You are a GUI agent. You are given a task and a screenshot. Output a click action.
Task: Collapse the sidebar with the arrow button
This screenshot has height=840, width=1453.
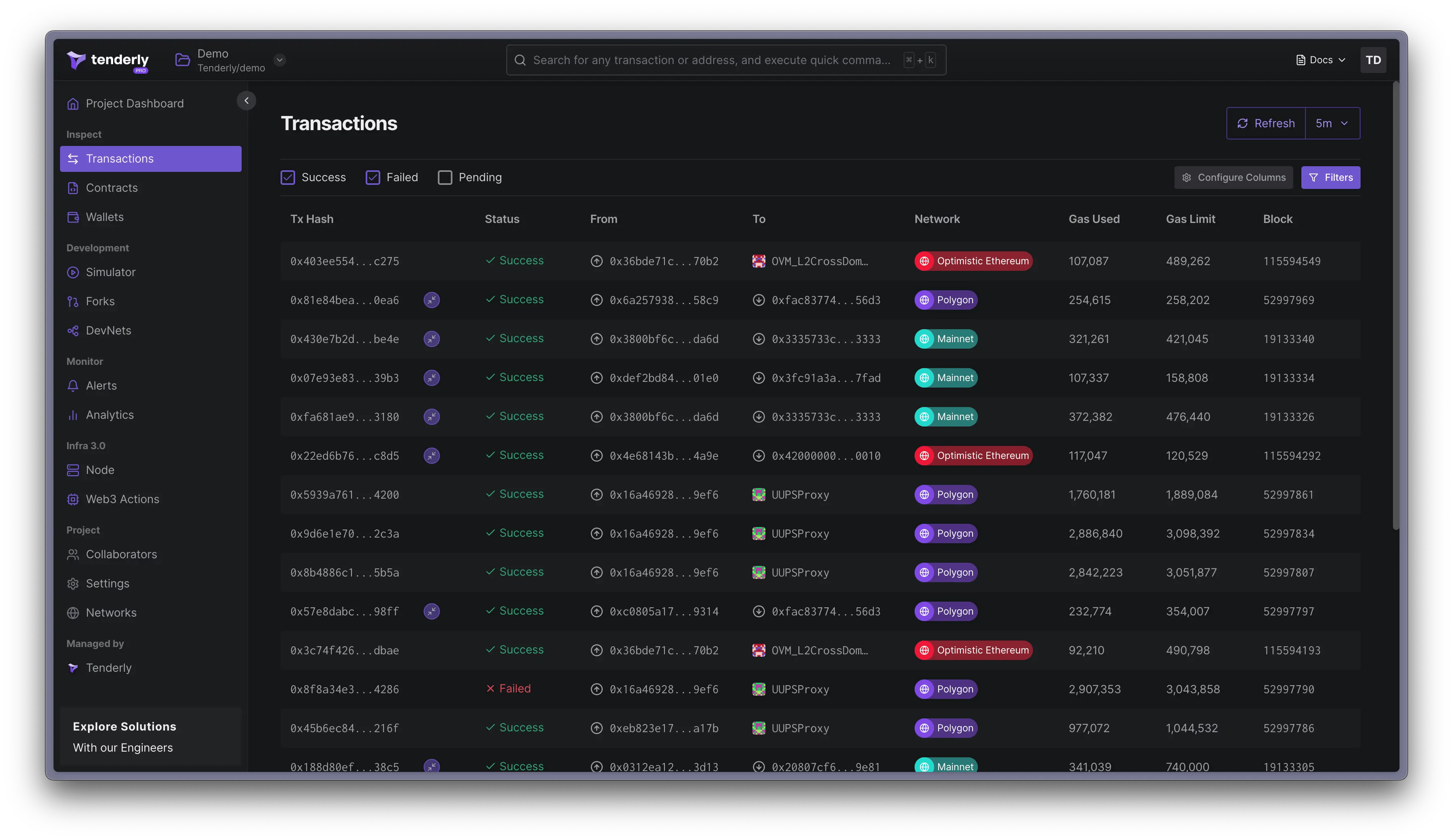tap(246, 100)
